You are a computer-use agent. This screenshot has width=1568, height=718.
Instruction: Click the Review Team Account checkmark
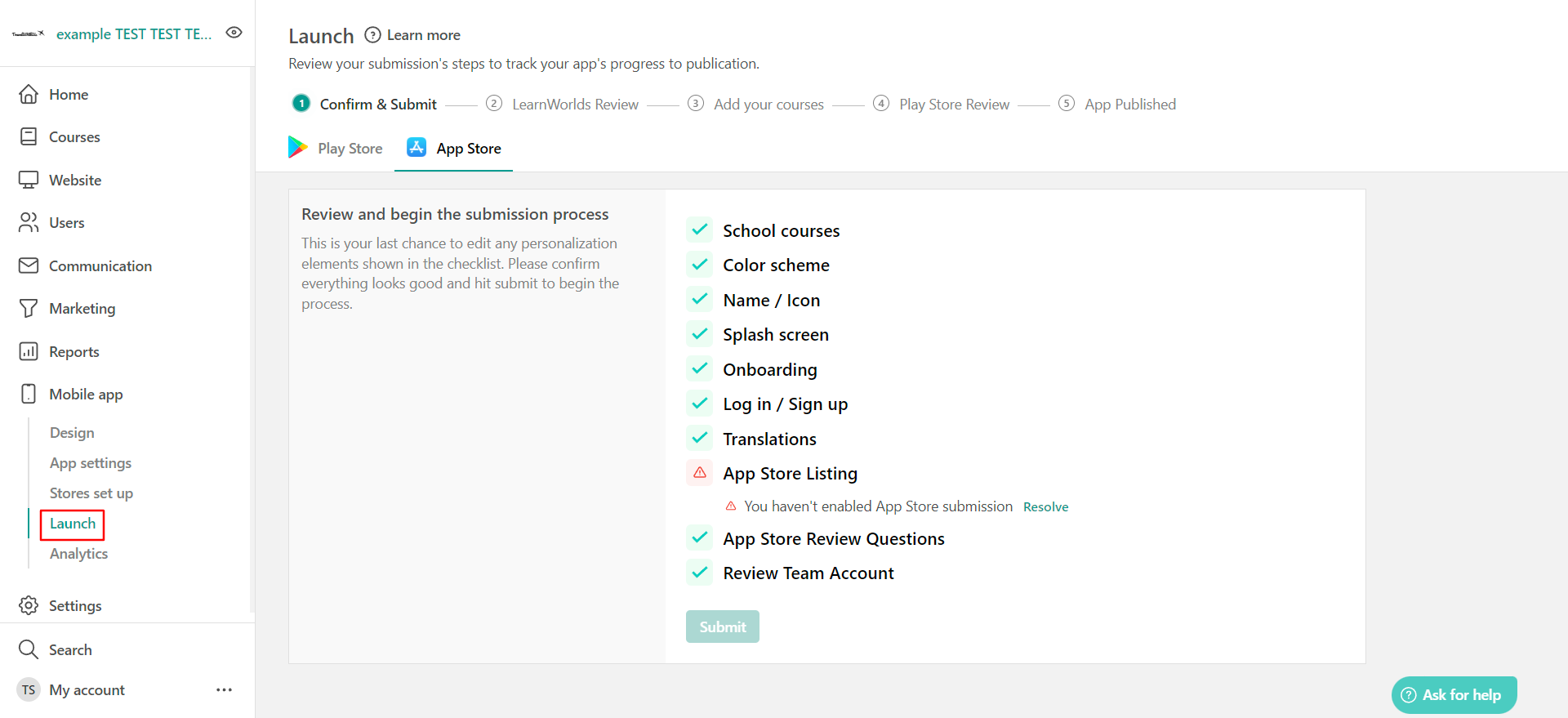(700, 572)
